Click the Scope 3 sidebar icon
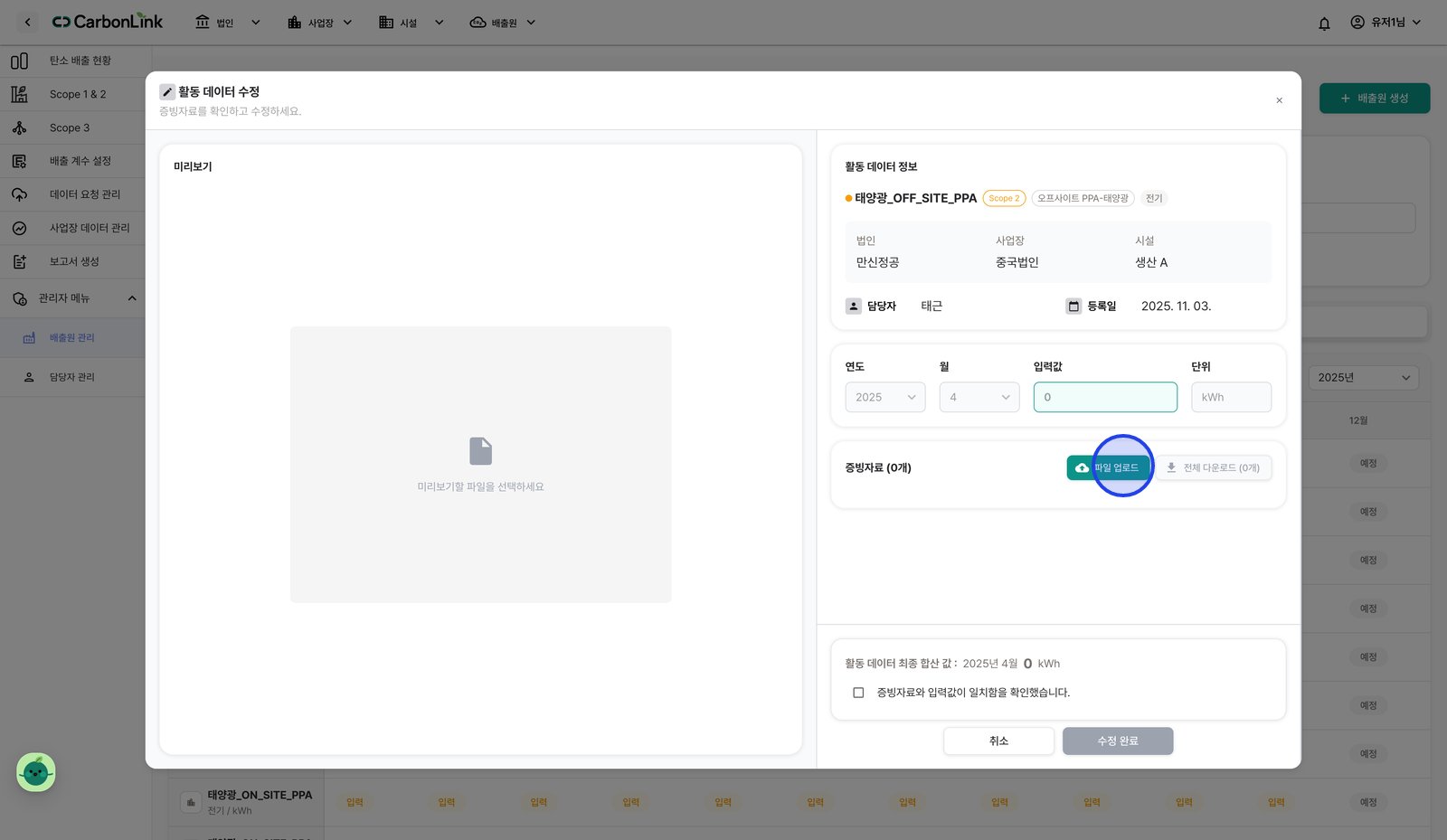 [19, 127]
